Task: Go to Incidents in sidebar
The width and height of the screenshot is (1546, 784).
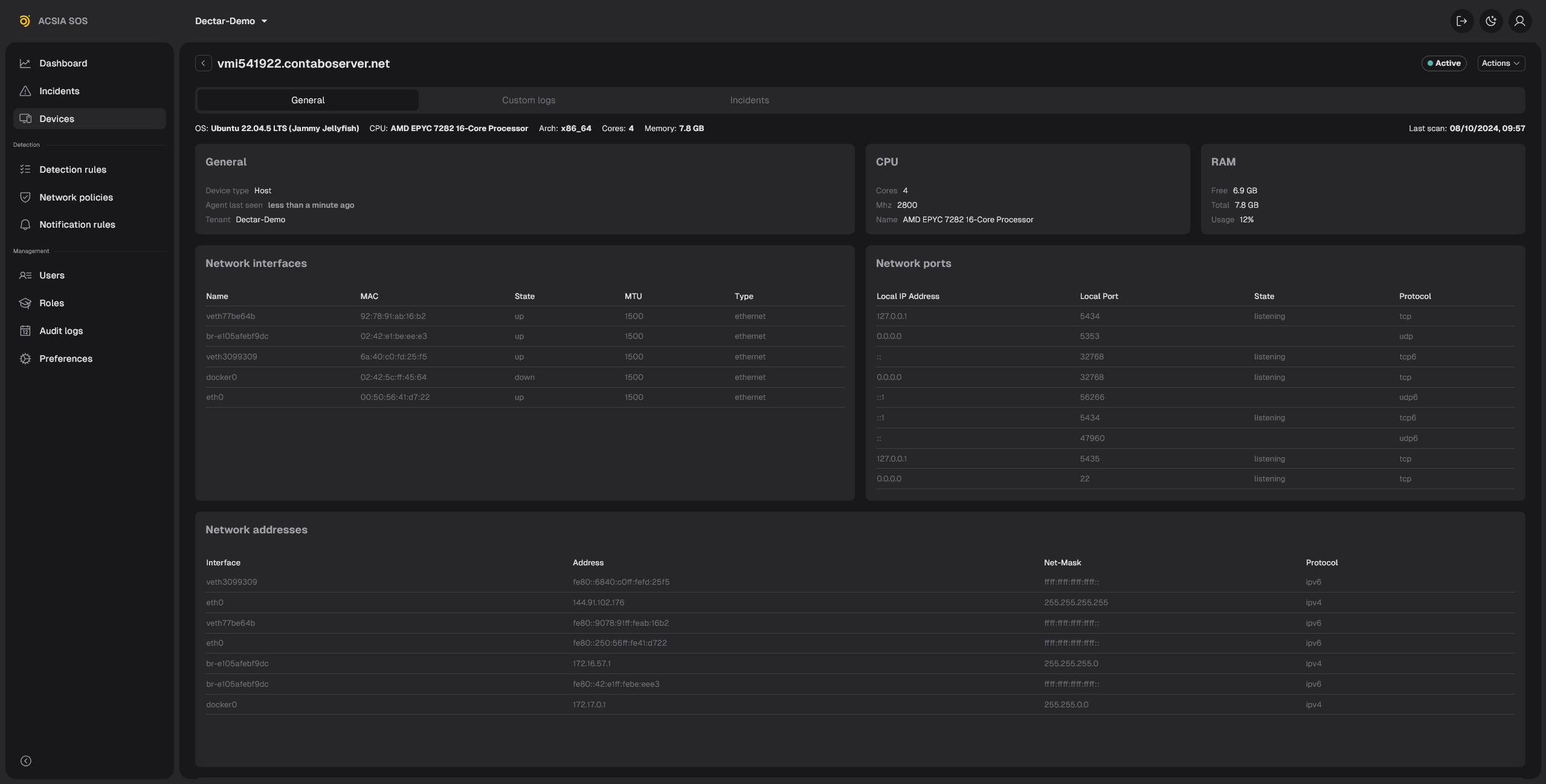Action: point(89,91)
